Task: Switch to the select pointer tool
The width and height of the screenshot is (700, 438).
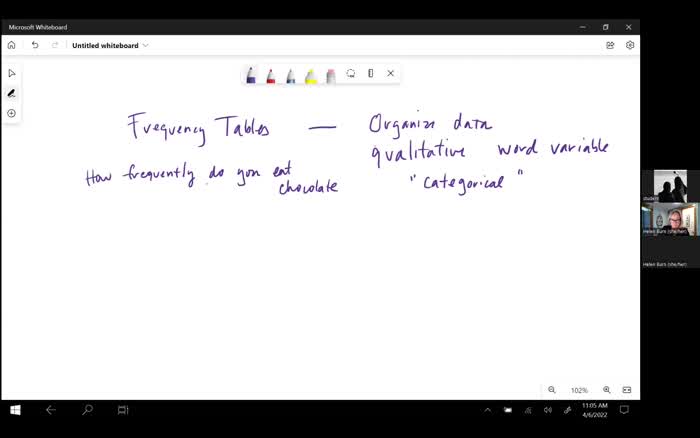Action: click(12, 73)
